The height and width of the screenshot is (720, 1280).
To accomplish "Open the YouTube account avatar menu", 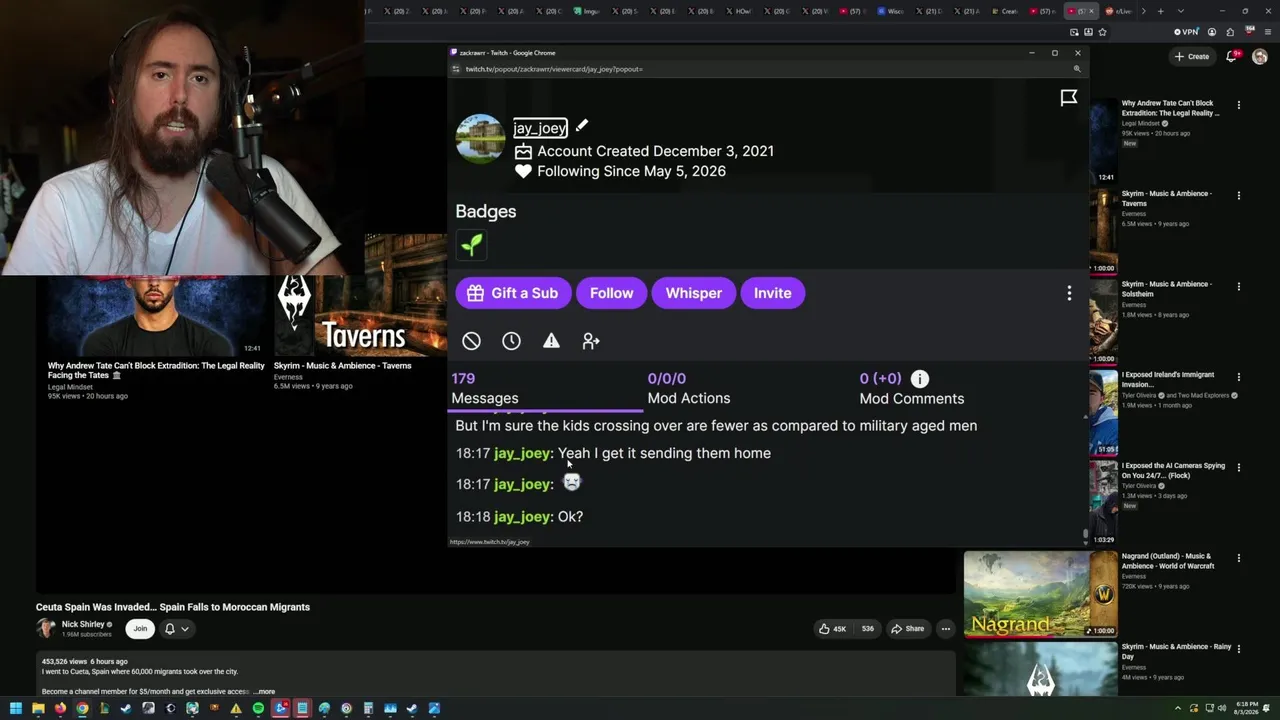I will [x=1260, y=57].
